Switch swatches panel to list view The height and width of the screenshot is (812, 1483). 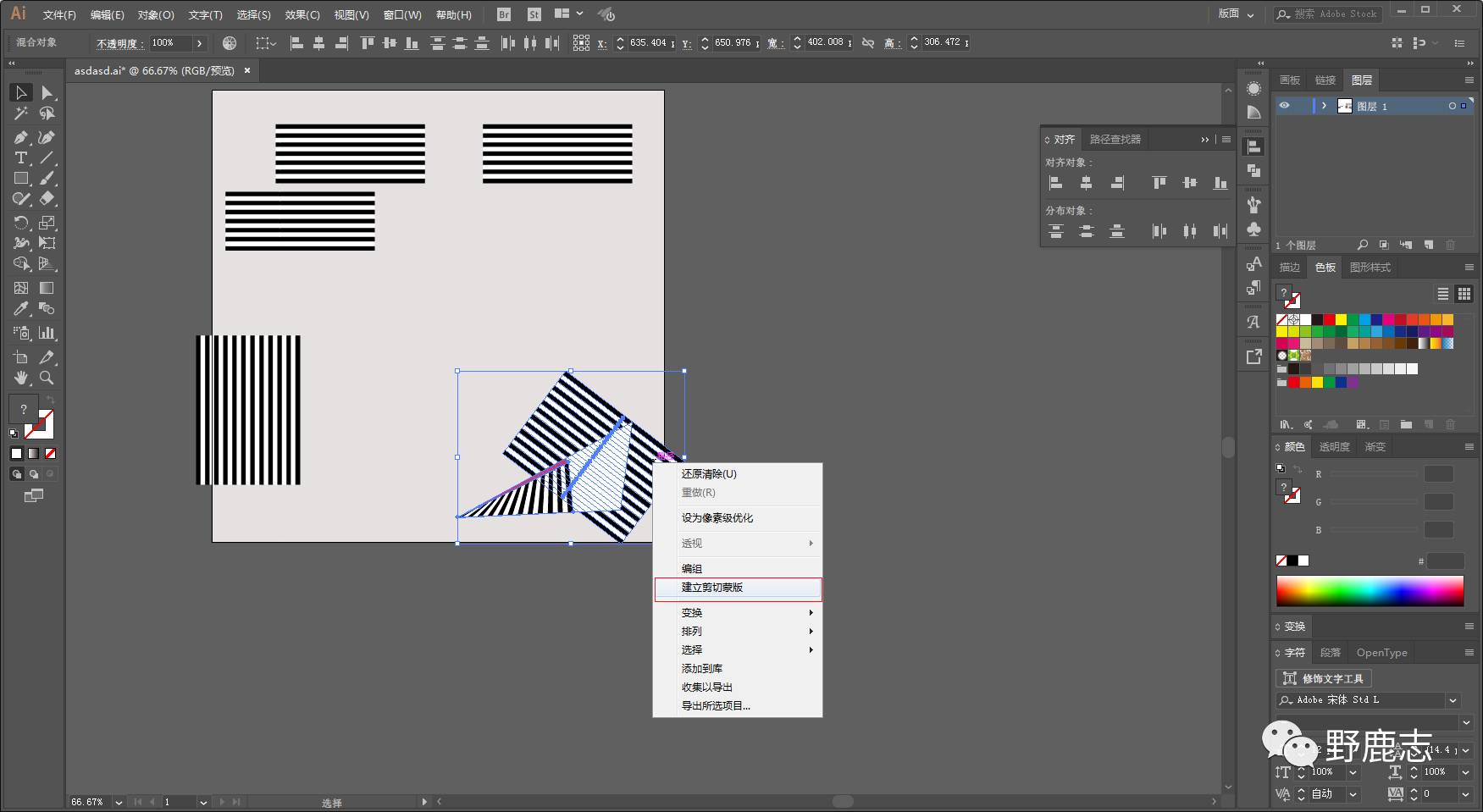click(x=1442, y=294)
